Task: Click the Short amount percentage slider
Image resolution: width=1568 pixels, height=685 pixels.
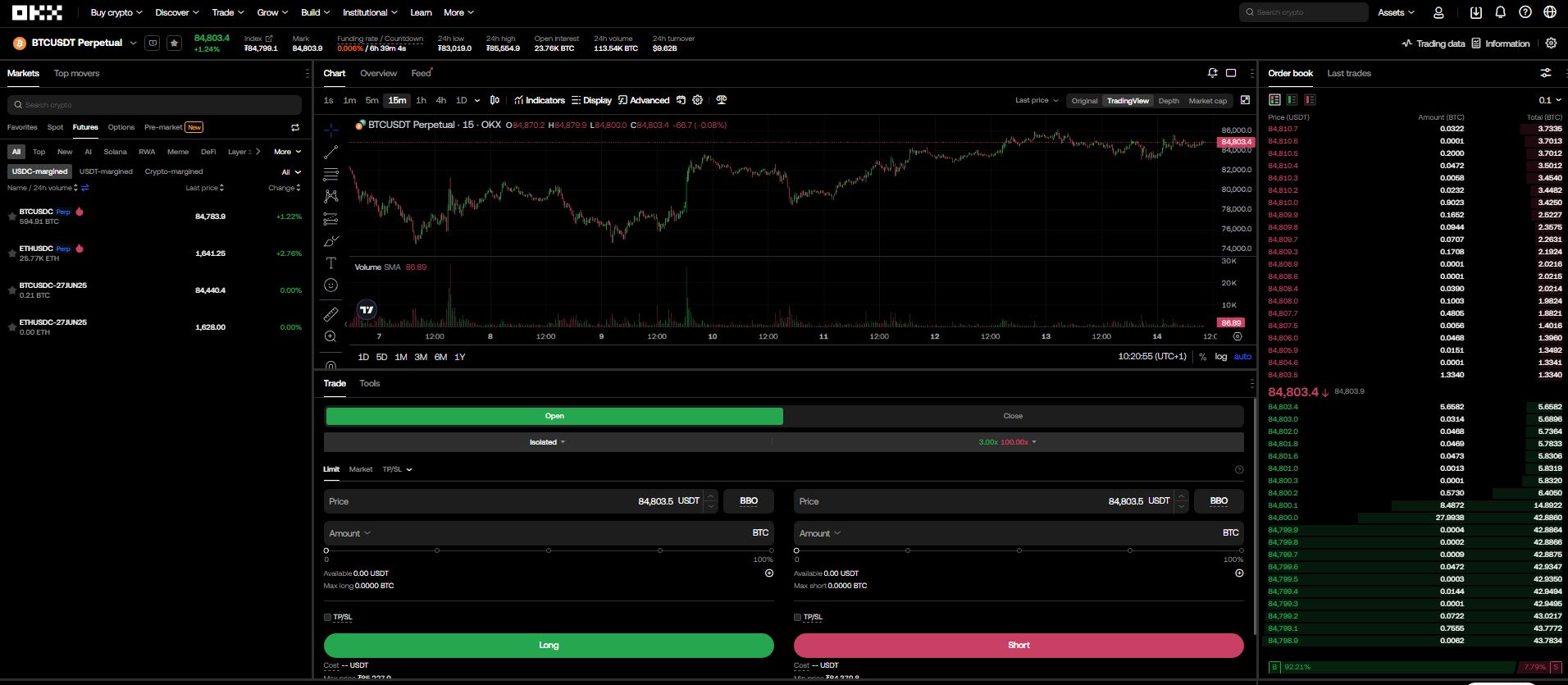Action: point(1019,550)
